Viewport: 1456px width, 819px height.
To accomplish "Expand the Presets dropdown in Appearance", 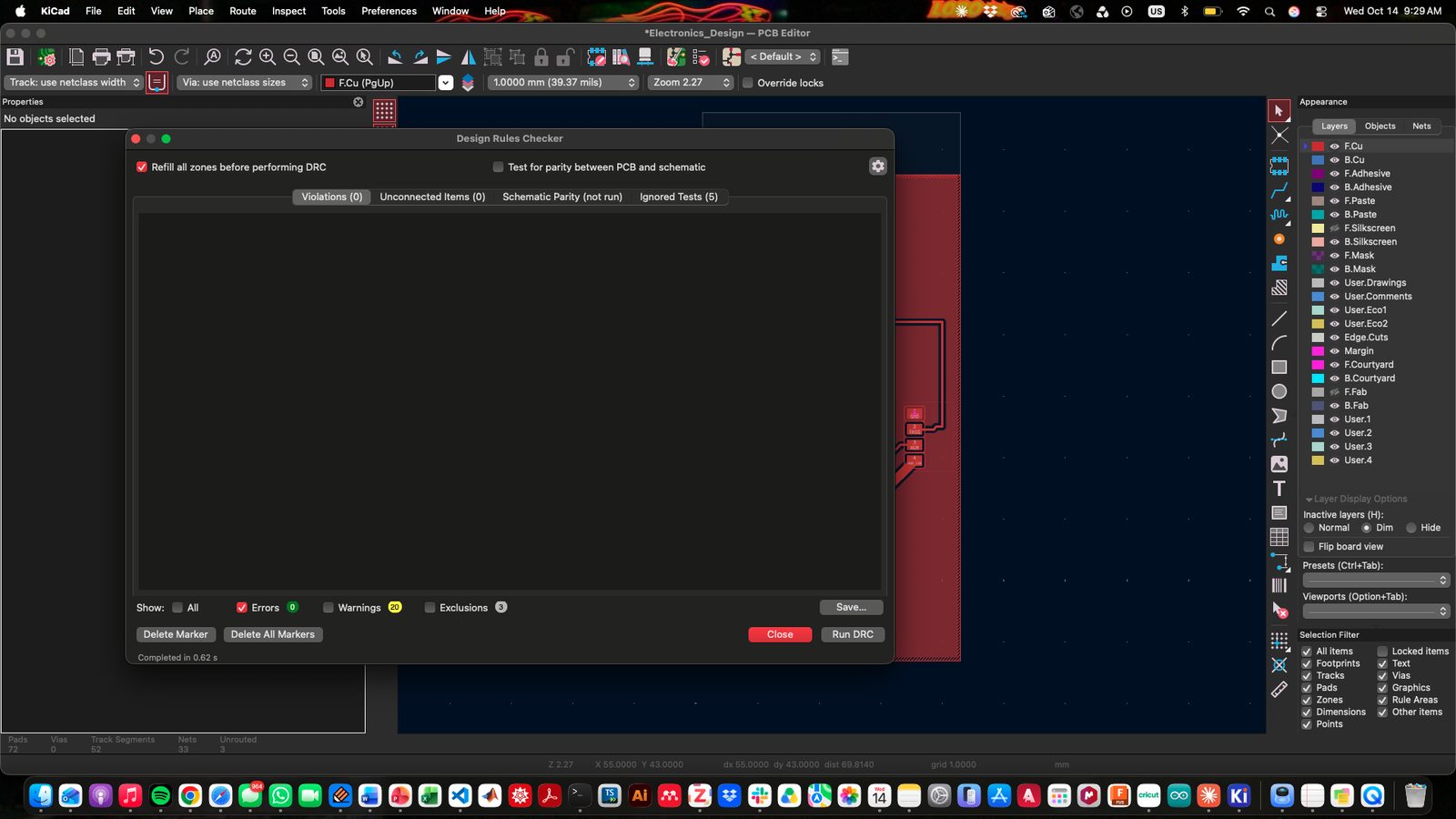I will (1376, 581).
